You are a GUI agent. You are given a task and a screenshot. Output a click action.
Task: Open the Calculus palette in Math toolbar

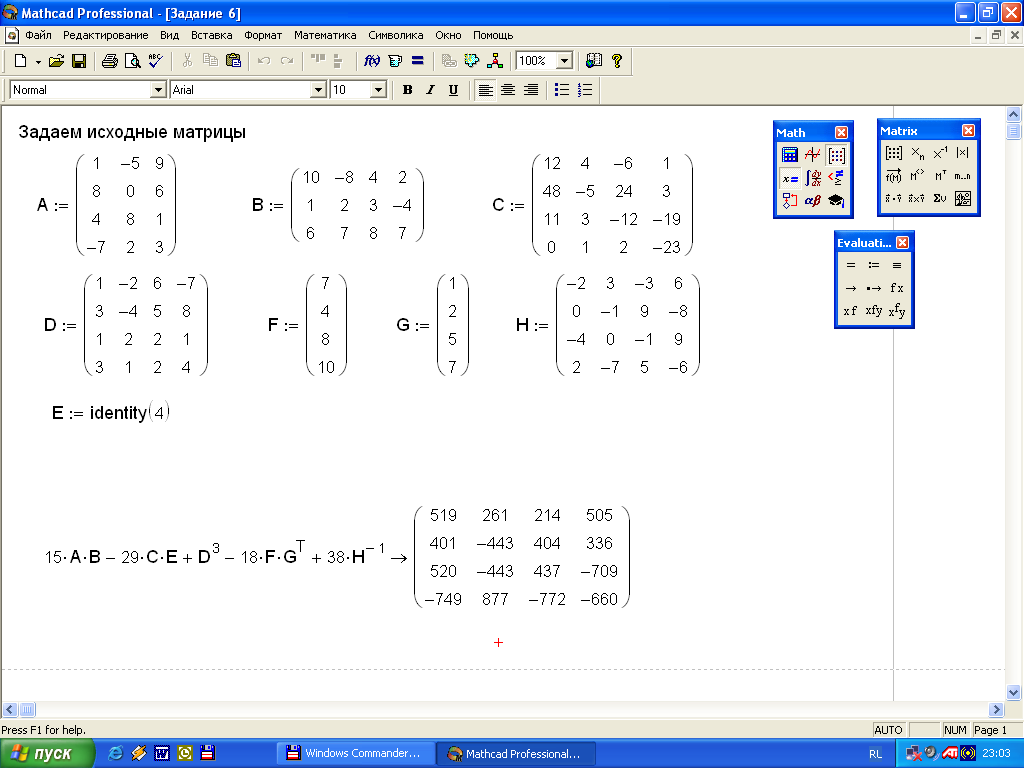[812, 178]
